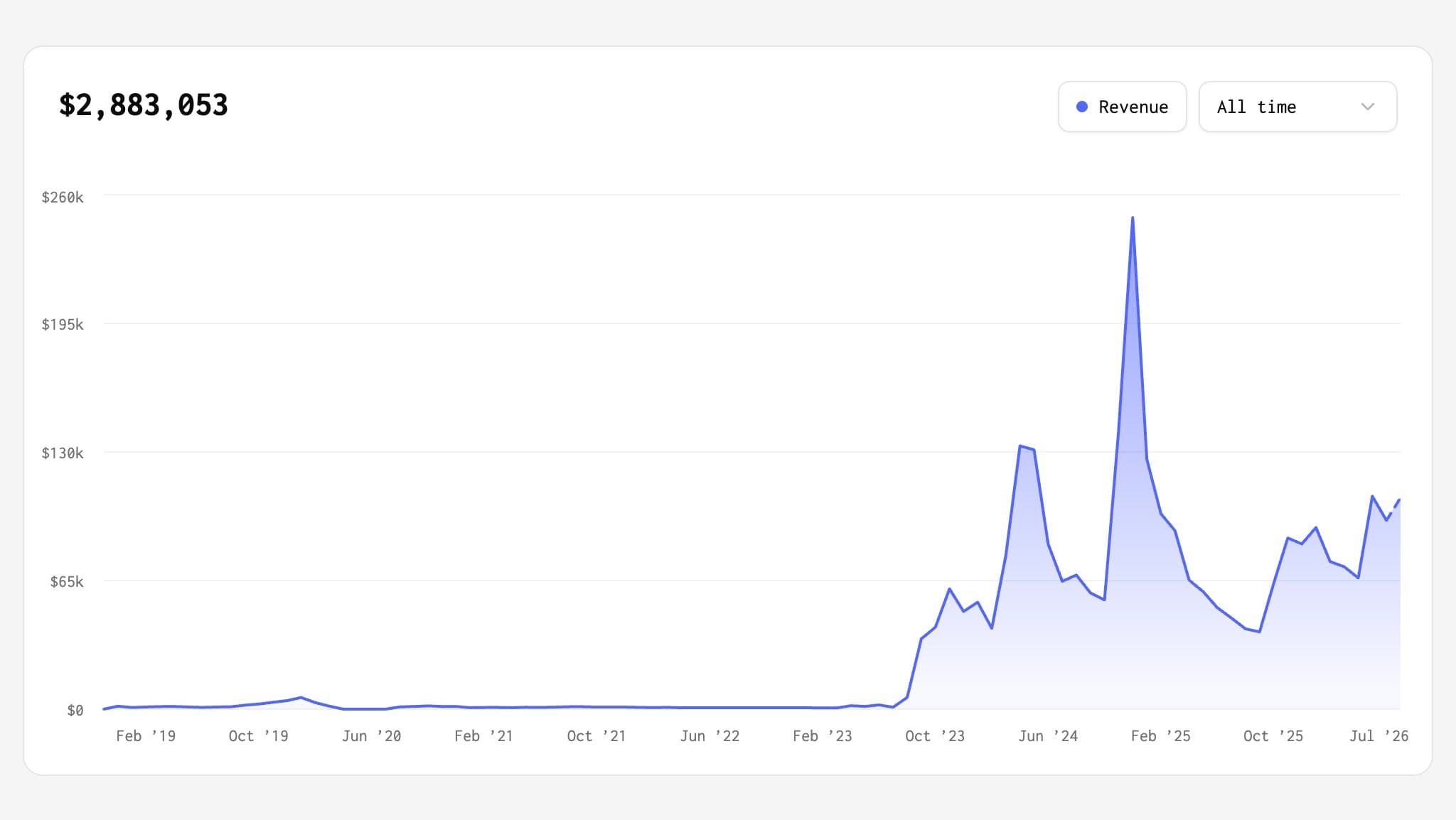Click the Jul '26 x-axis label
1456x820 pixels.
coord(1379,736)
